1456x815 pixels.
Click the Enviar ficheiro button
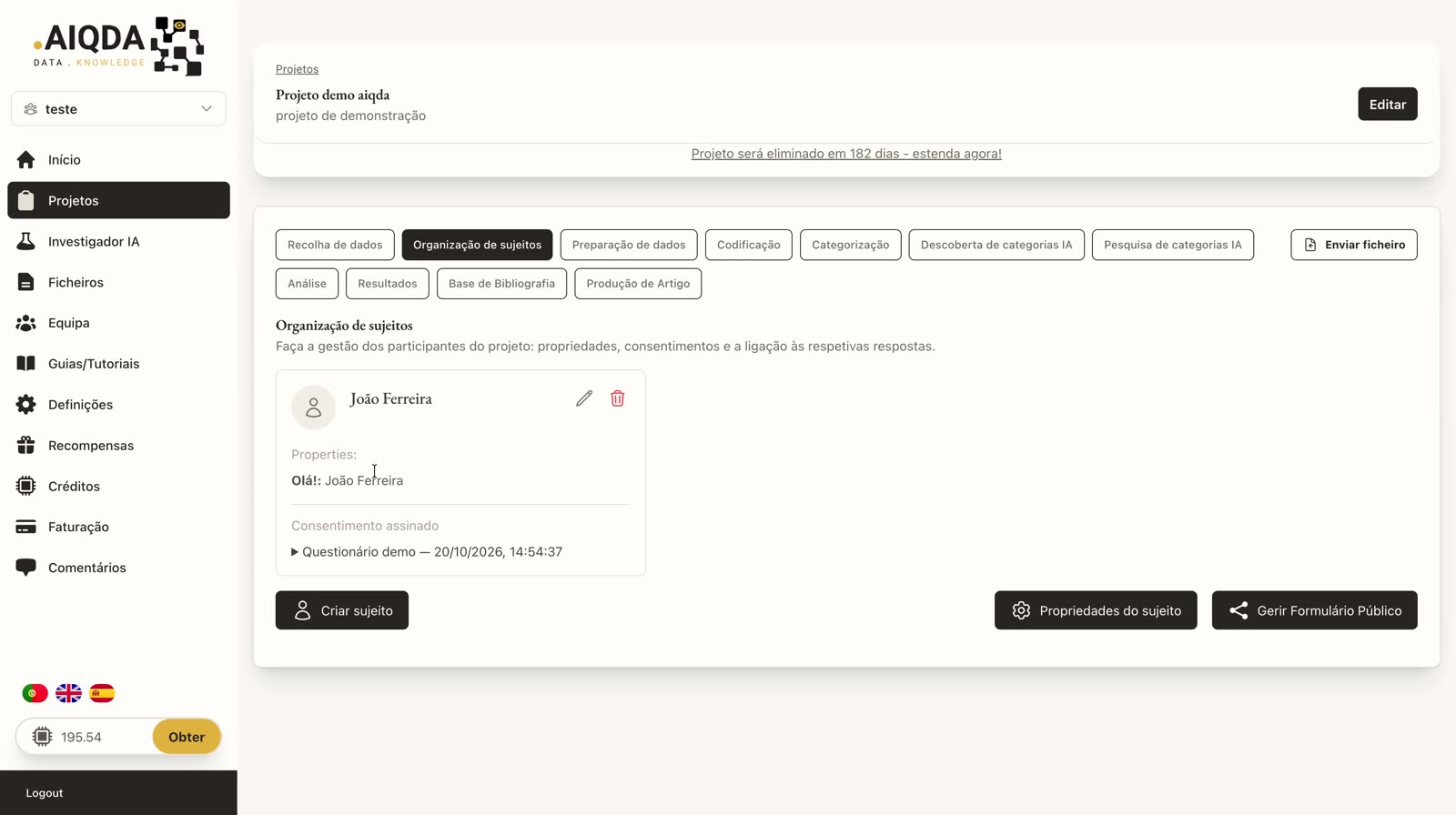1354,245
